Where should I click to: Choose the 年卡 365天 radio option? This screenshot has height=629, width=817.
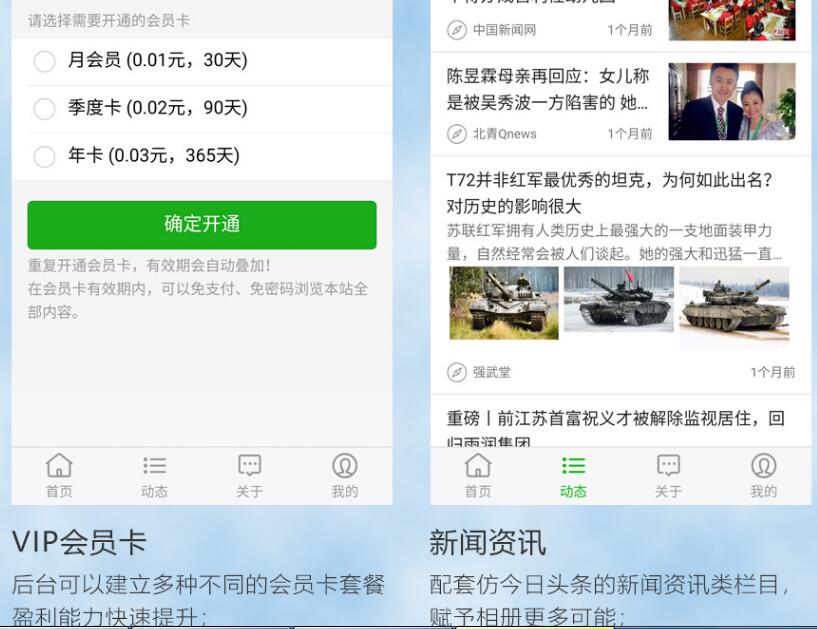pos(44,156)
